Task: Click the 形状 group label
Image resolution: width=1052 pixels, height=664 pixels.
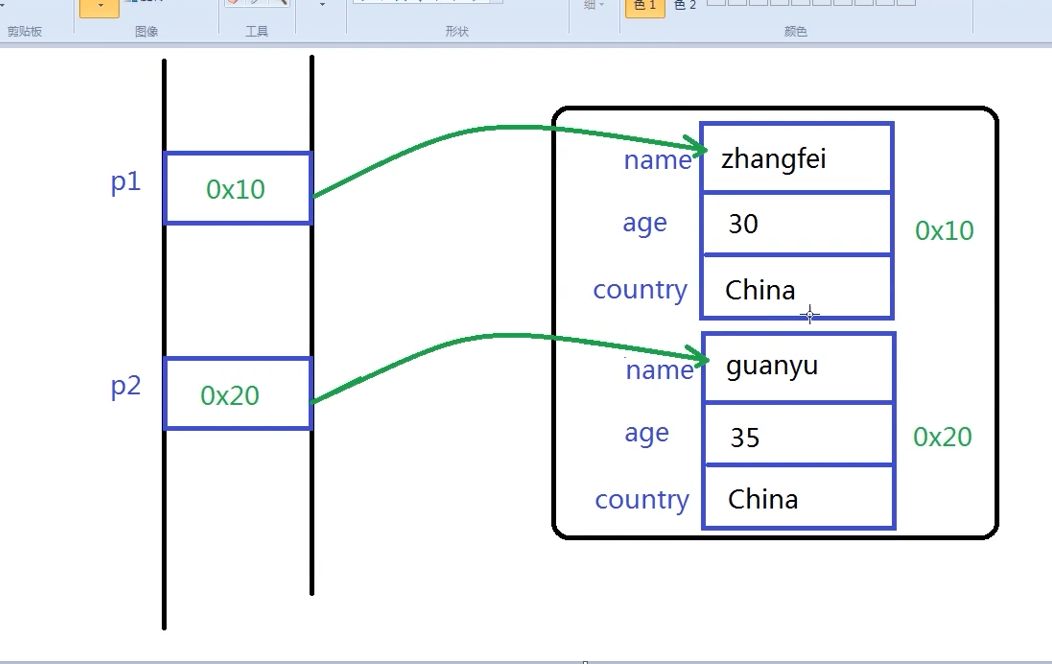Action: (x=457, y=32)
